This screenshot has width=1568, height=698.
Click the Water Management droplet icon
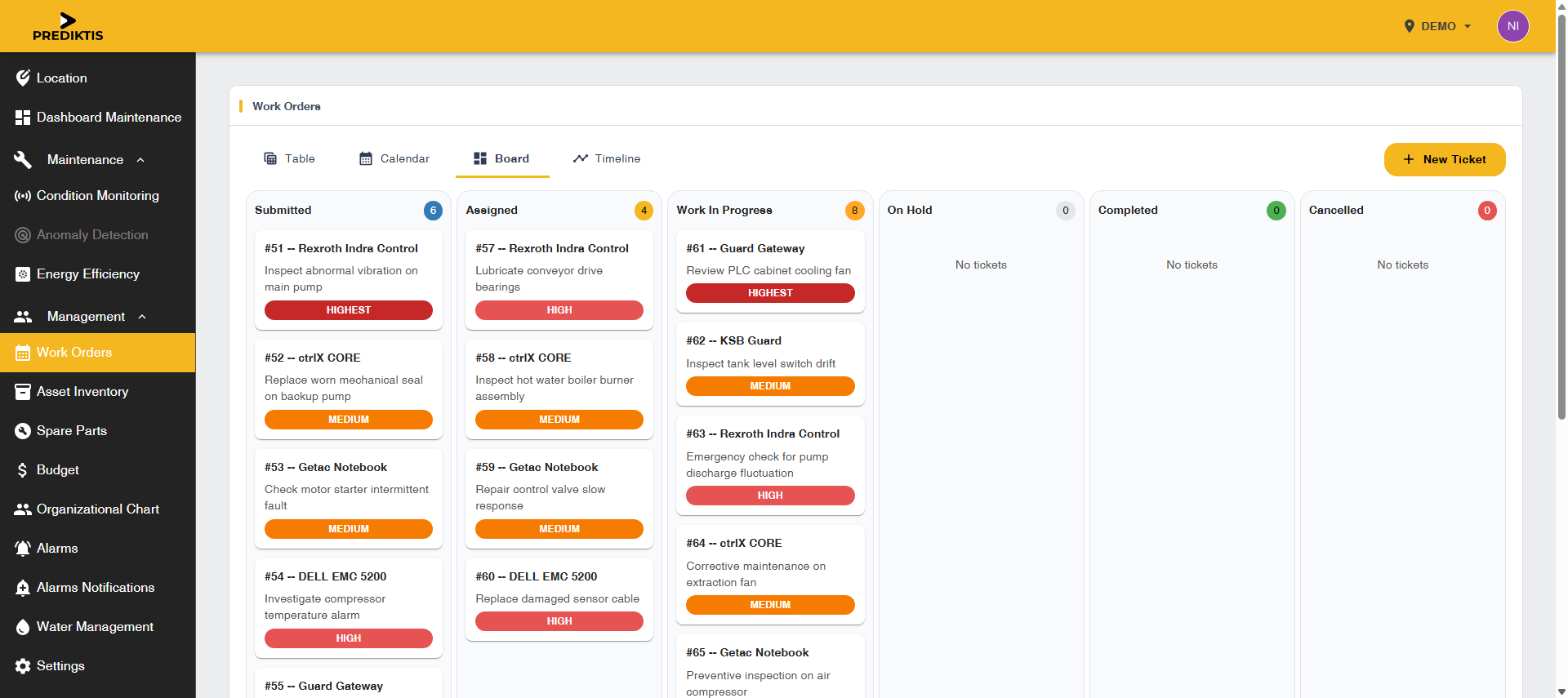click(23, 627)
